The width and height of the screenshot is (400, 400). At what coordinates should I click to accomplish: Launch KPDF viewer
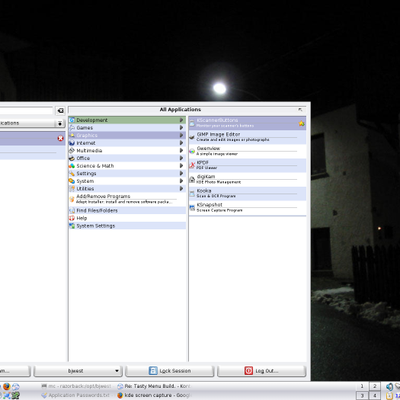click(x=247, y=165)
